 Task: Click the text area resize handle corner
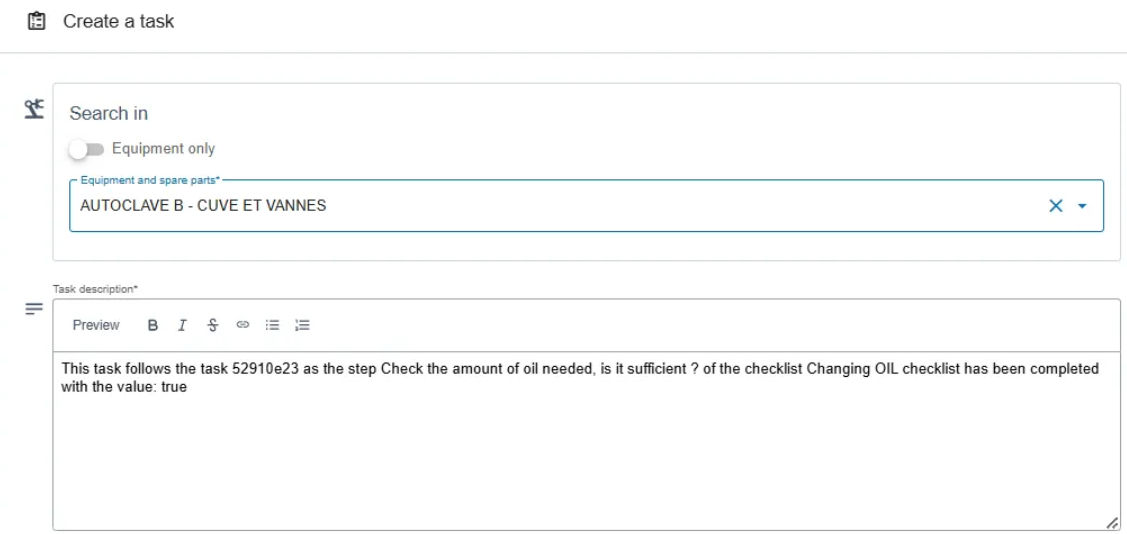coord(1111,523)
